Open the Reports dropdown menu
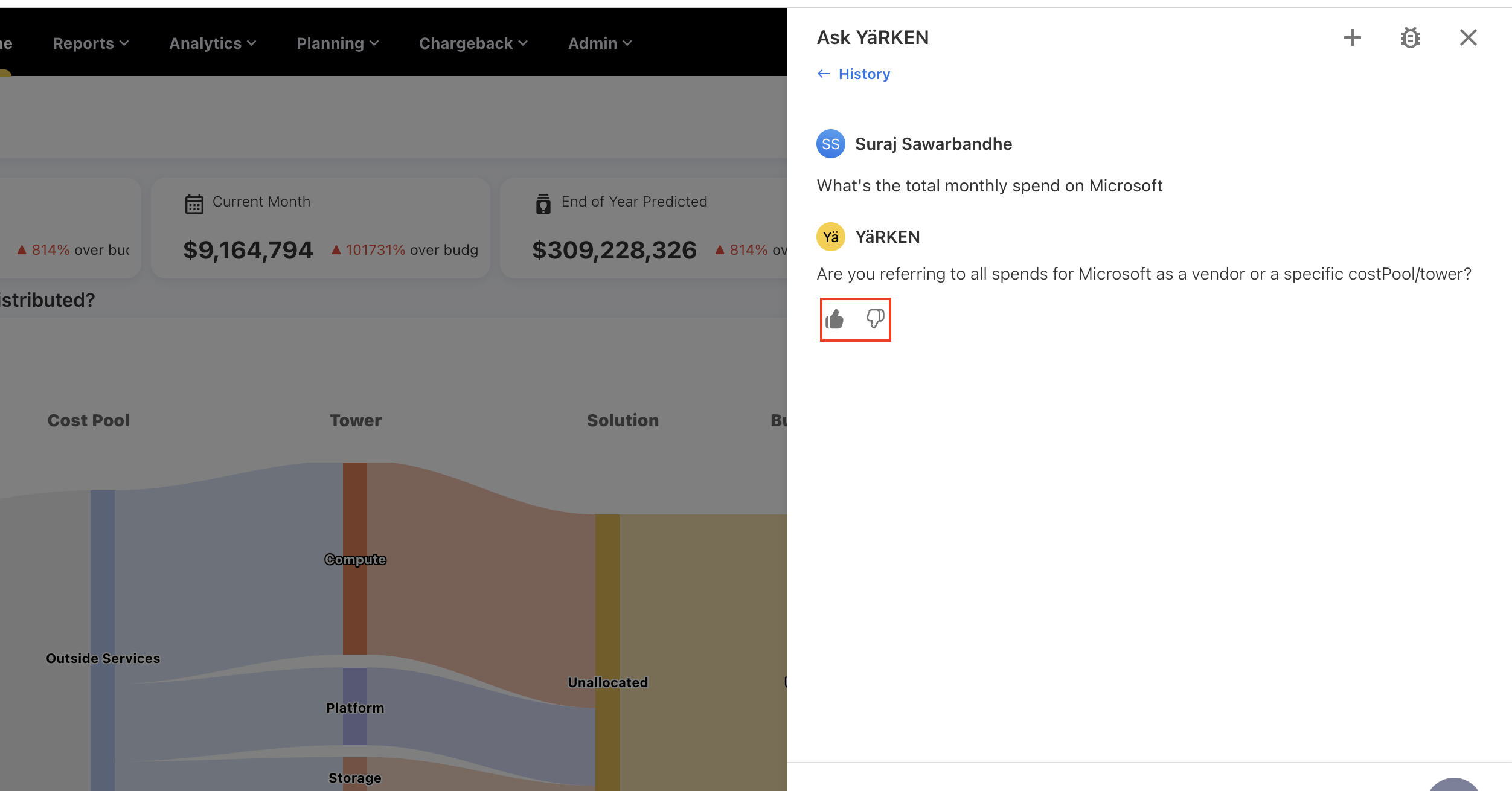1512x791 pixels. coord(91,43)
